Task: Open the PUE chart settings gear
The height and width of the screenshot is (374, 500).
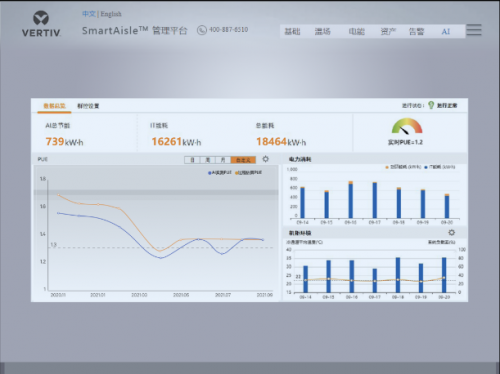Action: (x=265, y=159)
